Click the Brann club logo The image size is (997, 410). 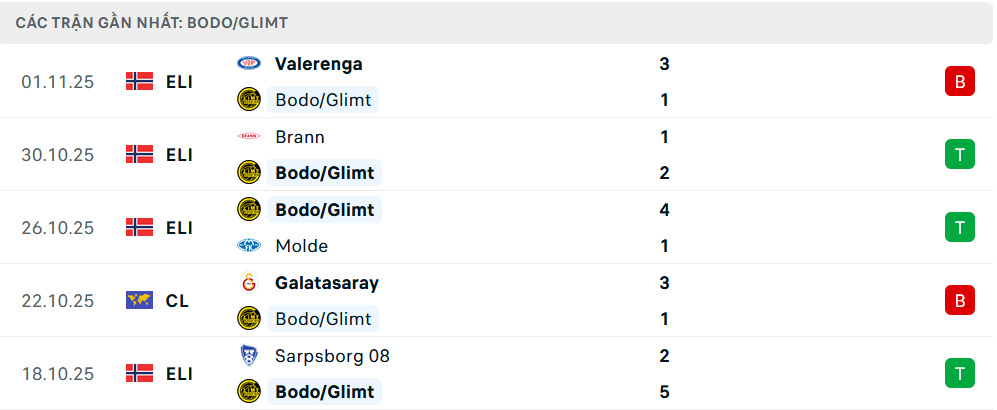click(x=248, y=137)
